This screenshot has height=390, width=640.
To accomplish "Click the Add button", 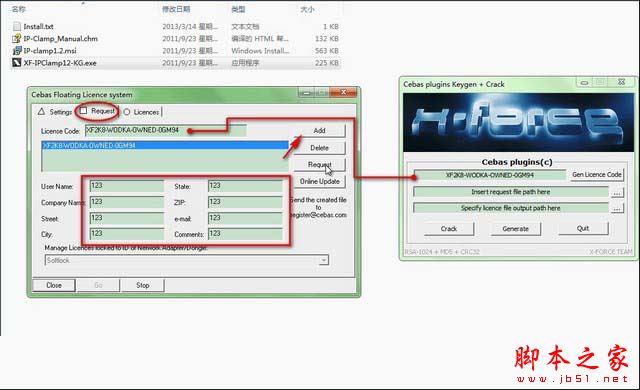I will pyautogui.click(x=319, y=131).
